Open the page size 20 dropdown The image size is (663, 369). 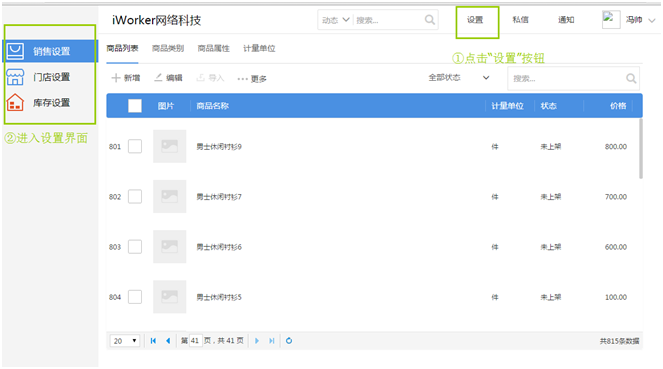pyautogui.click(x=125, y=341)
